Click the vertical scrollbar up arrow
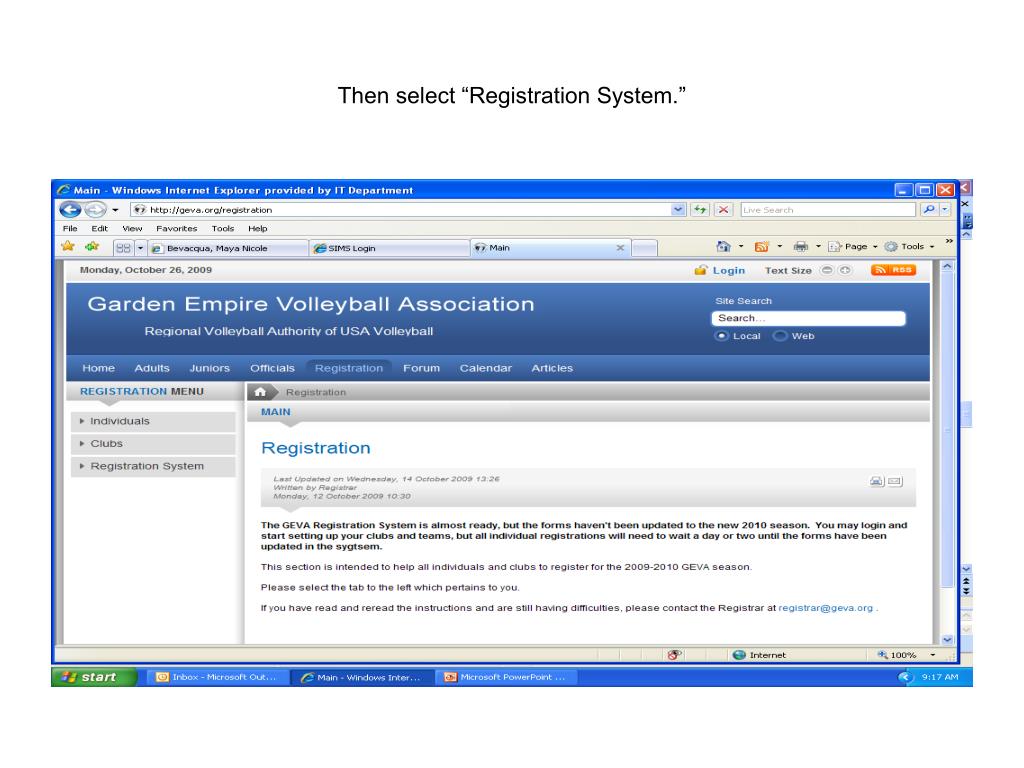The height and width of the screenshot is (768, 1024). pos(947,266)
